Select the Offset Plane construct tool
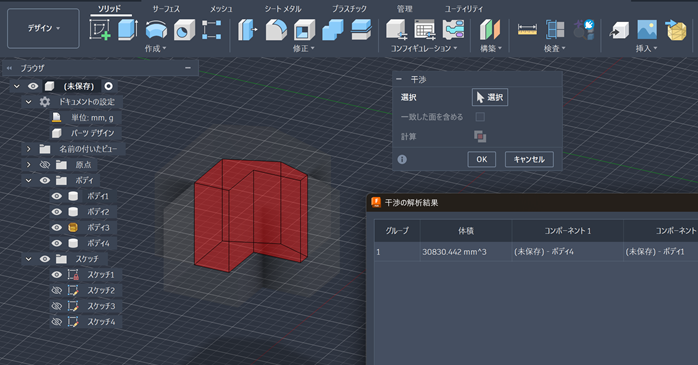 point(490,30)
